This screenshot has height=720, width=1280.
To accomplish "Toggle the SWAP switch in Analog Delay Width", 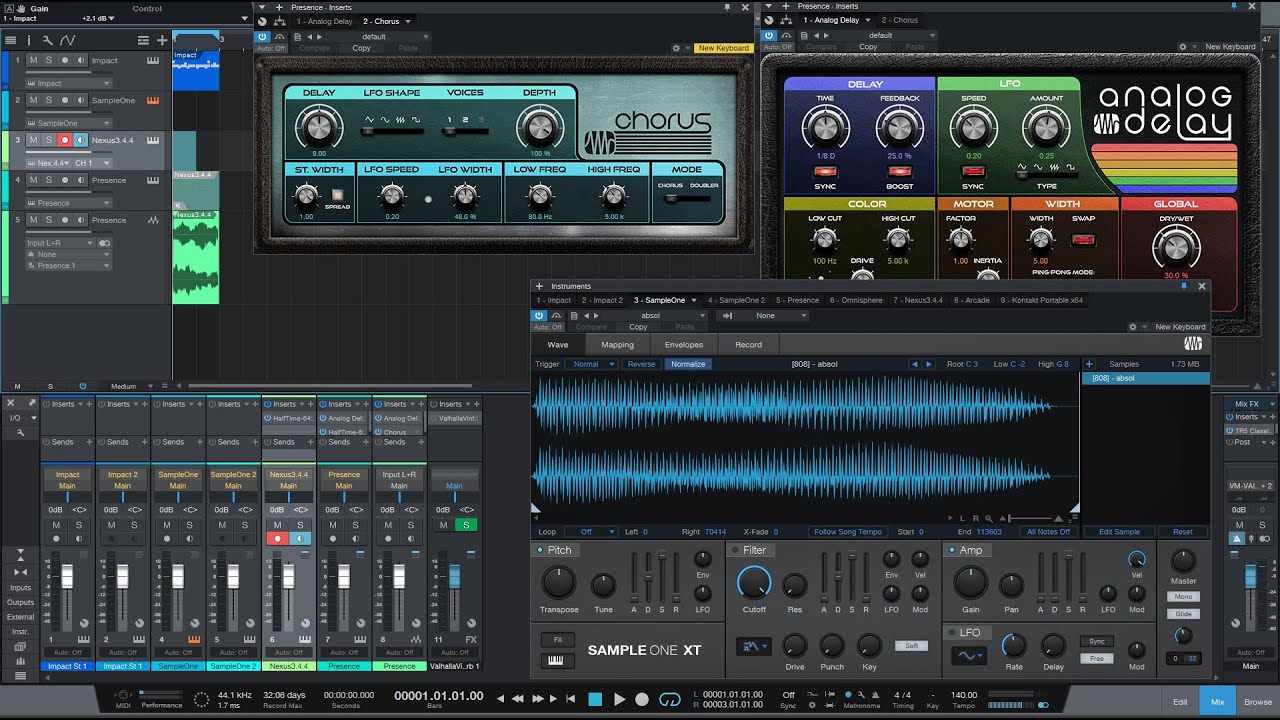I will pyautogui.click(x=1083, y=240).
